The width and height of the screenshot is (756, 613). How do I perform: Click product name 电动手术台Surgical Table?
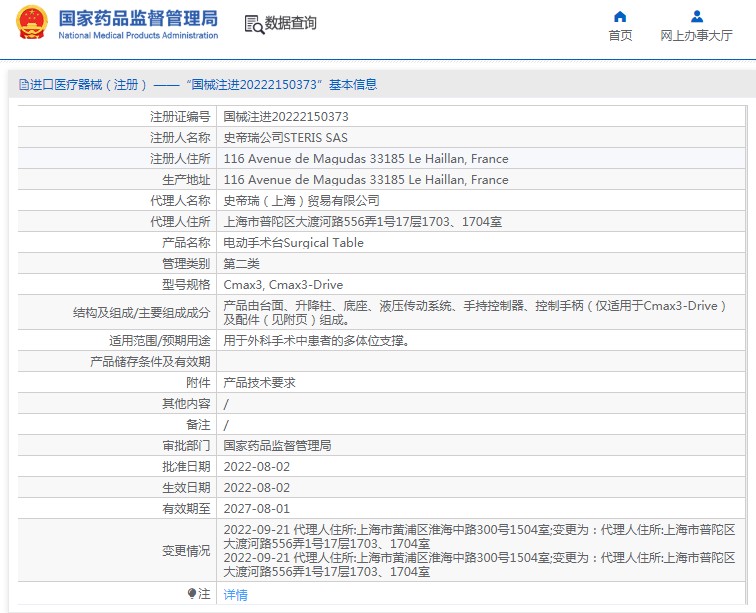coord(293,243)
